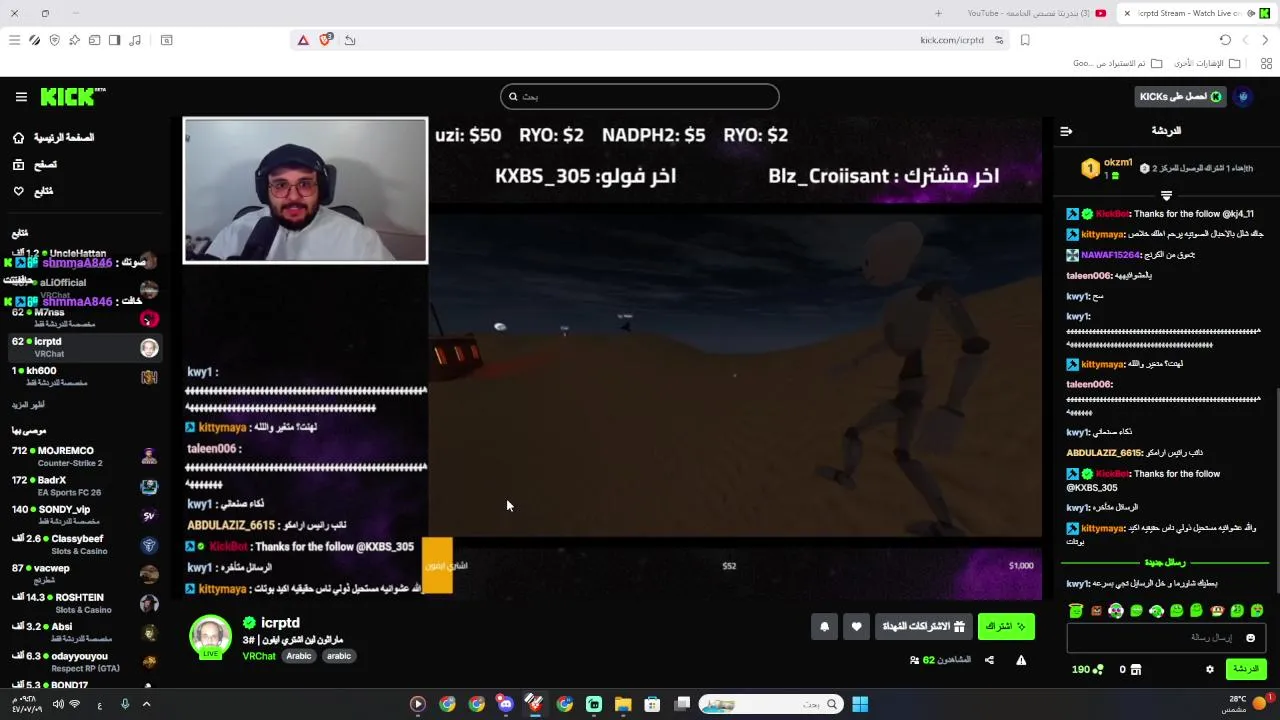
Task: Focus the Kick search box
Action: pyautogui.click(x=640, y=97)
